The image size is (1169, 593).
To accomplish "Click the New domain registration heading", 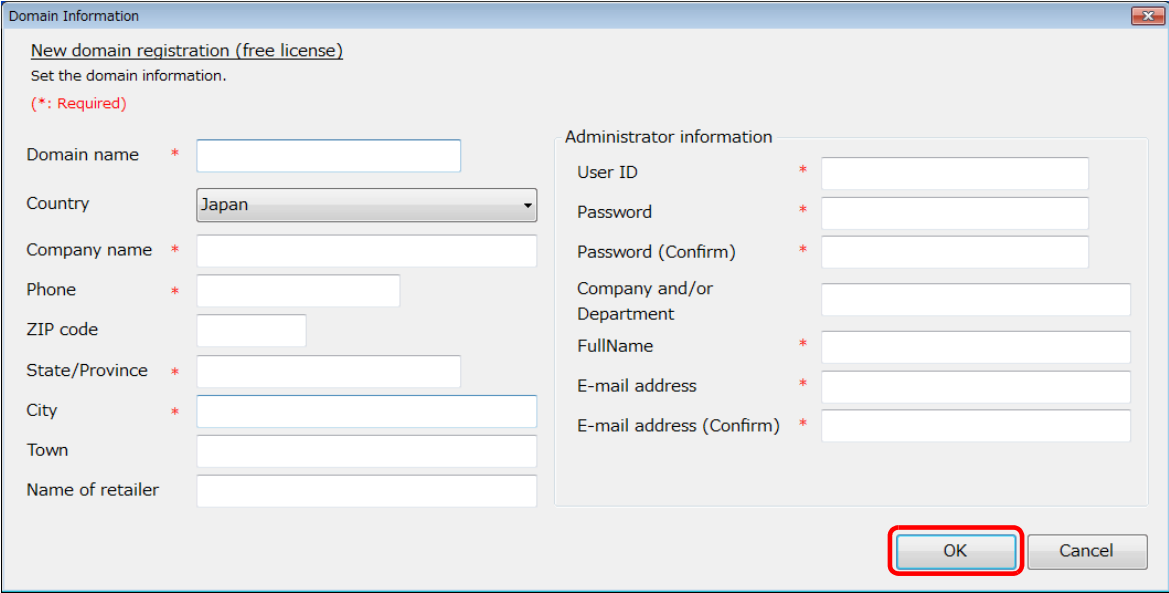I will [187, 51].
